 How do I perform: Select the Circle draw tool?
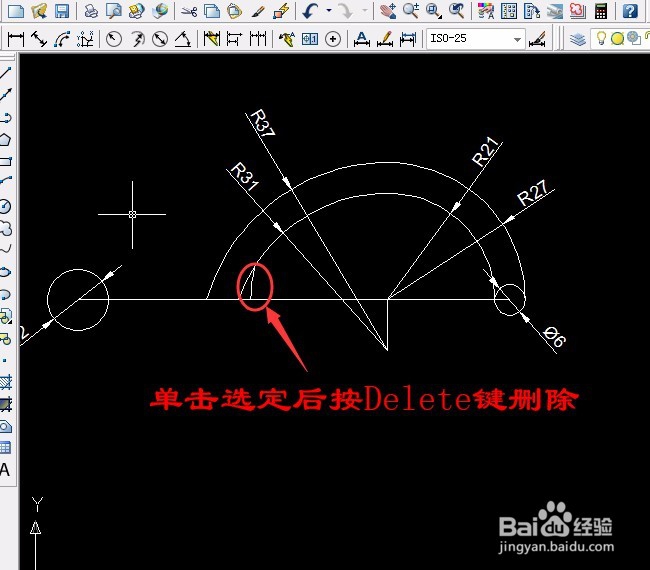5,206
